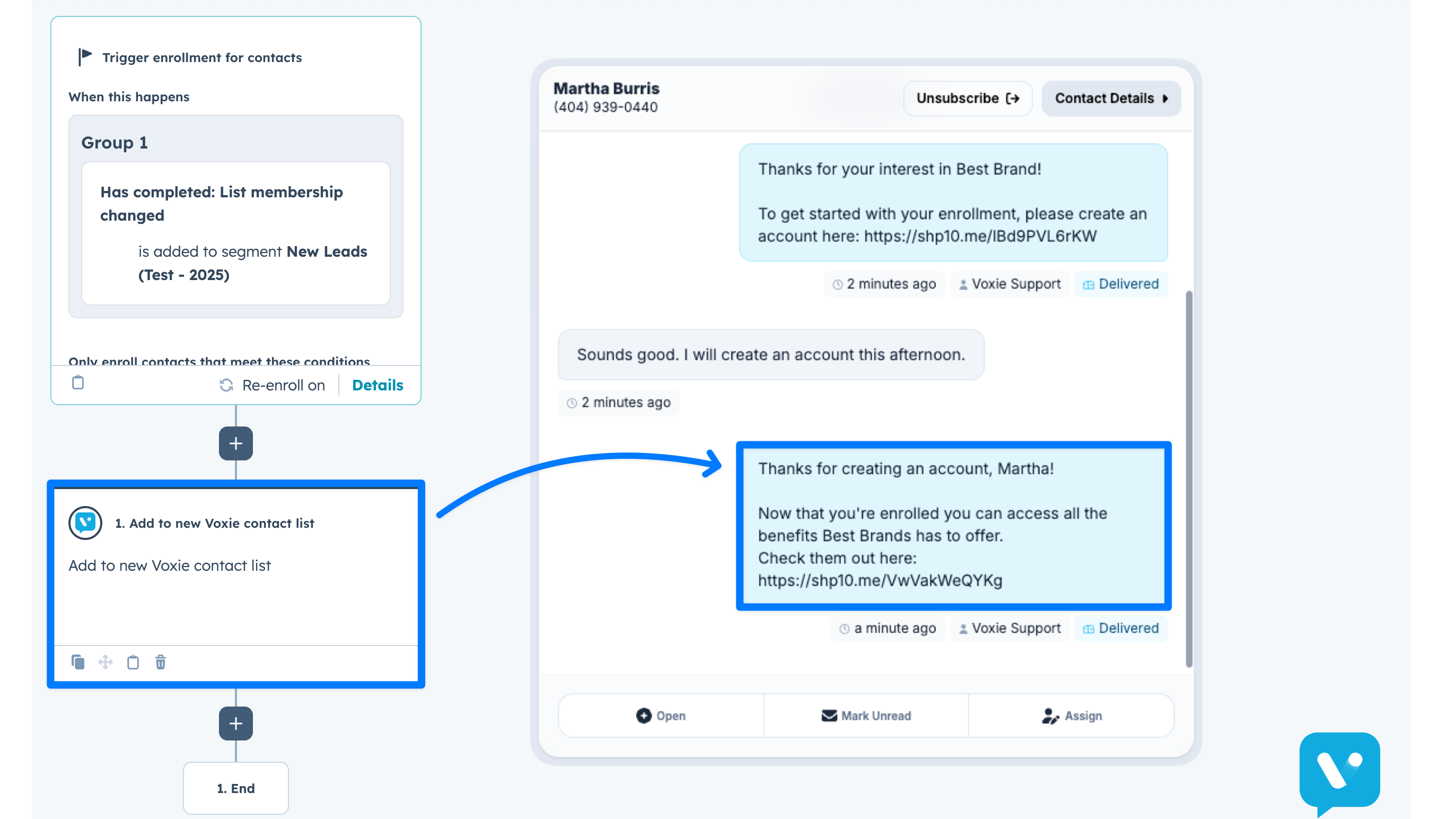Click the Voxie chat logo in corner

click(1339, 774)
